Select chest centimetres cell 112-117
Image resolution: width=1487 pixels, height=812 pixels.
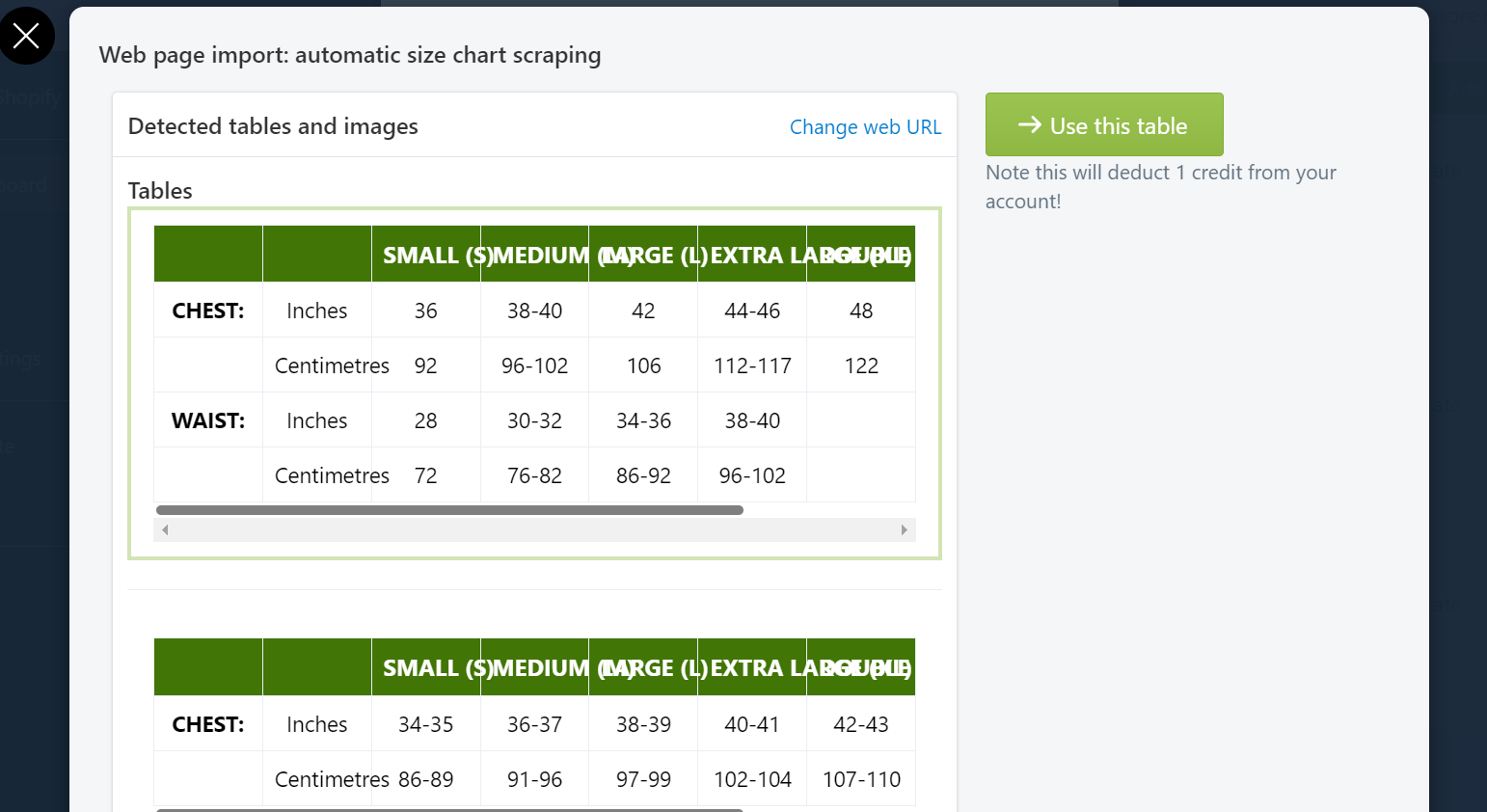pyautogui.click(x=752, y=365)
